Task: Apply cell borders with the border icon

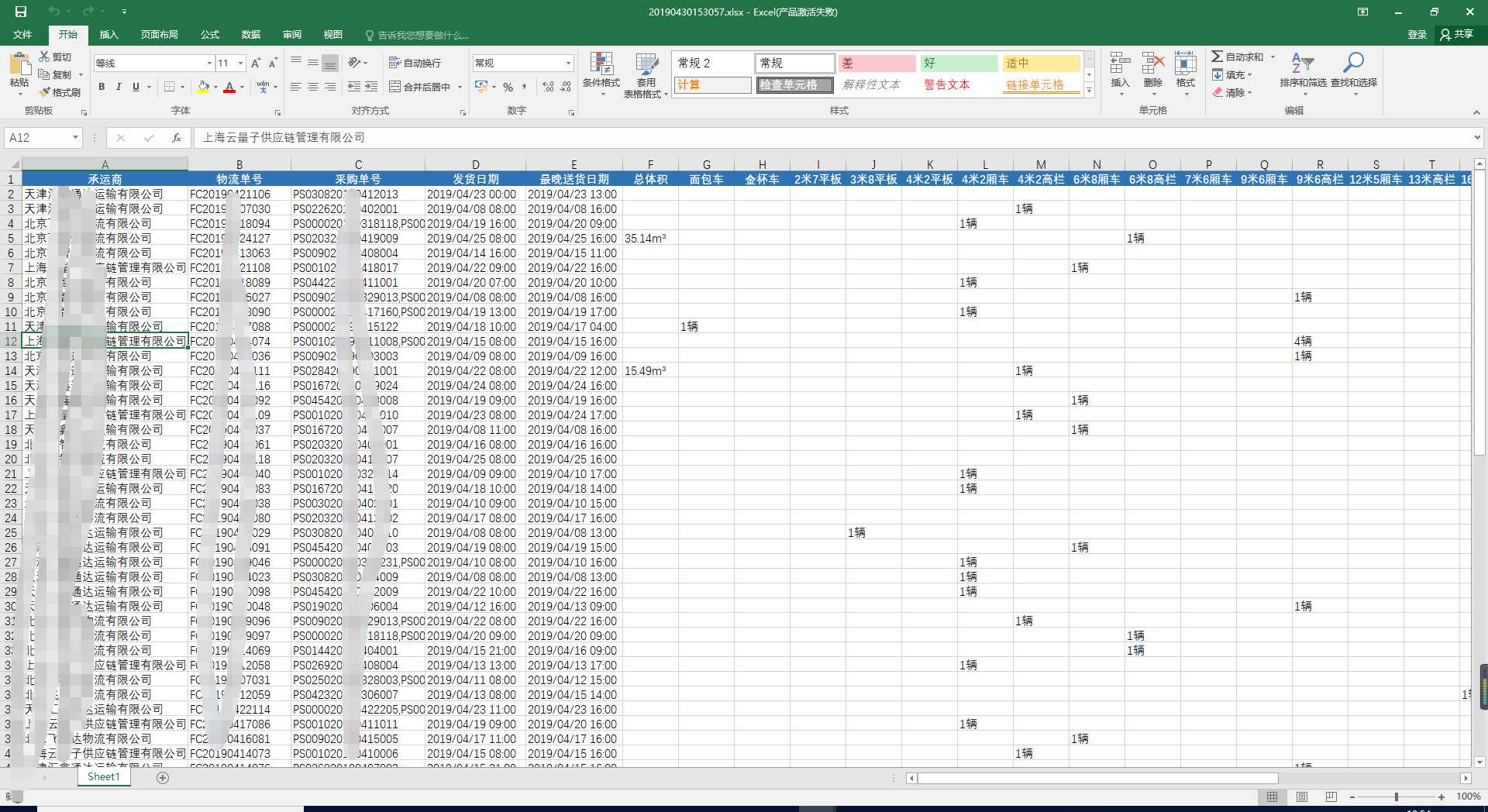Action: (170, 87)
